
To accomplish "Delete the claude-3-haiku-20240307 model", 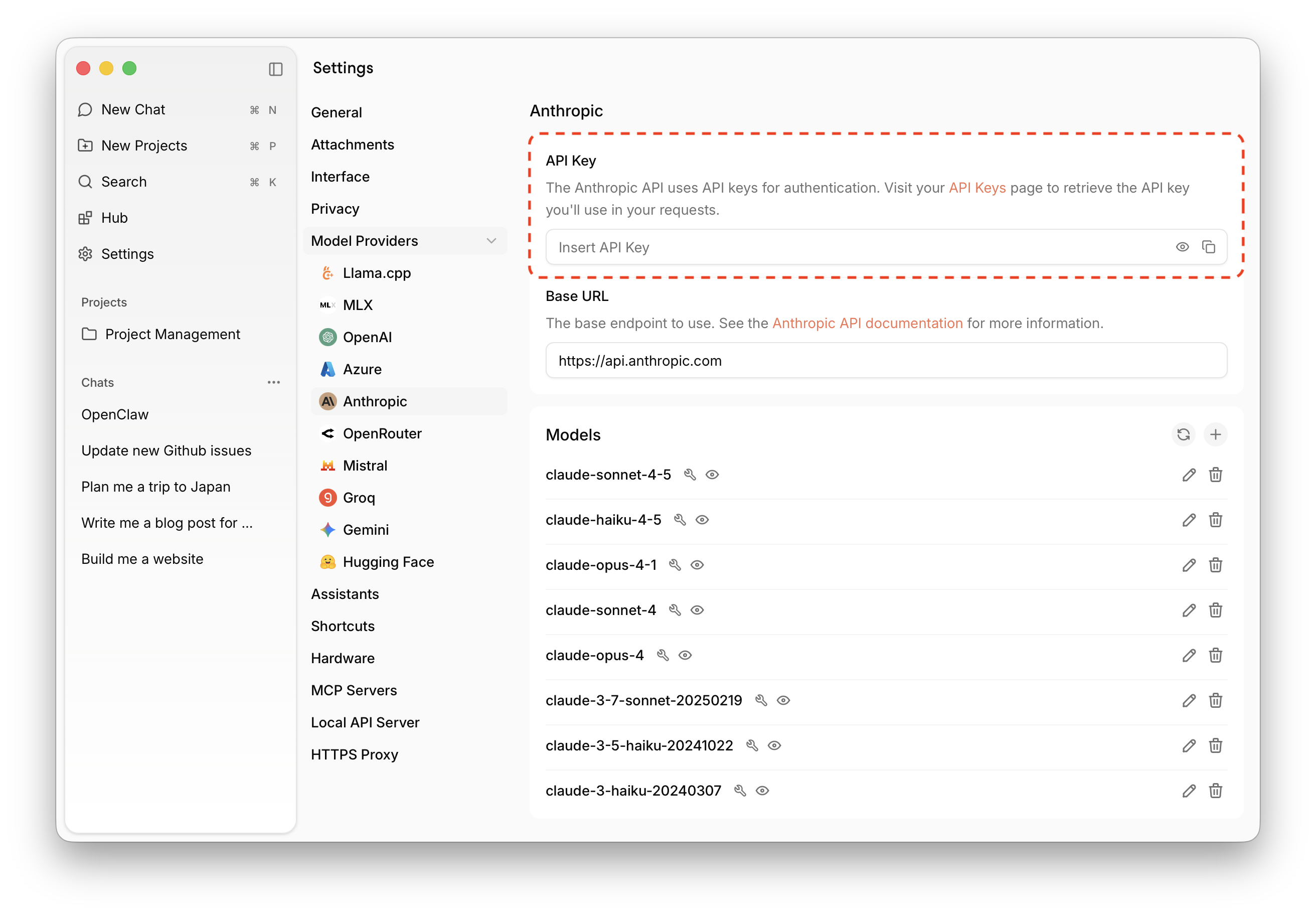I will 1215,791.
